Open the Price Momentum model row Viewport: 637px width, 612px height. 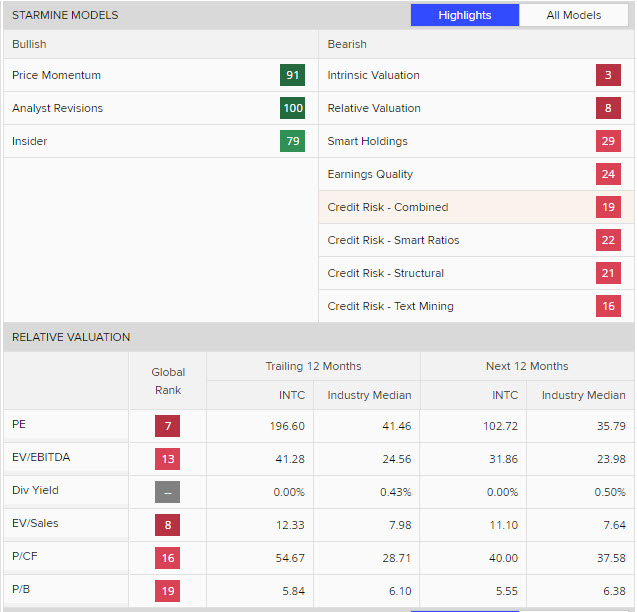coord(161,75)
